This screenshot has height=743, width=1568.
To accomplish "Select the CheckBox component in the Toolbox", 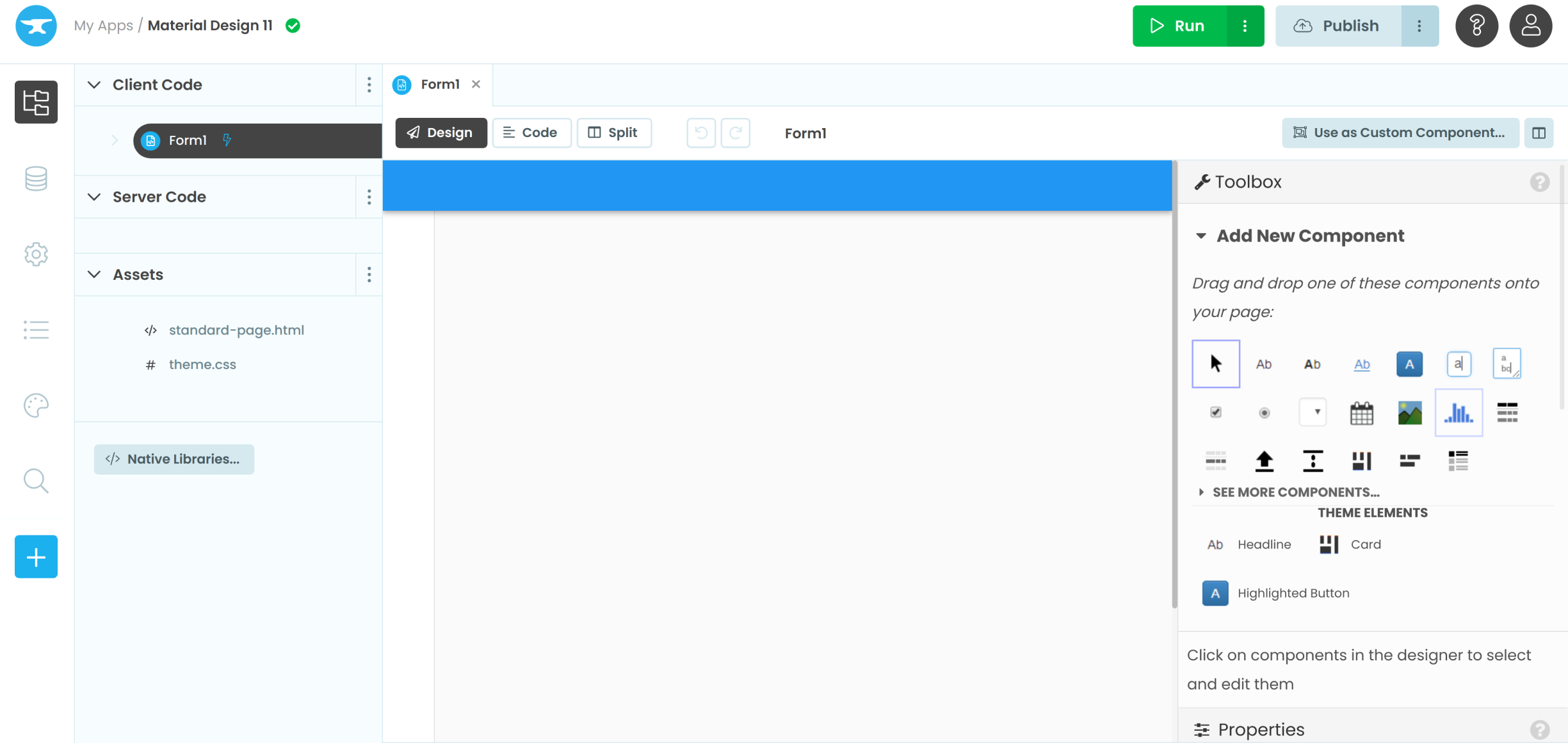I will [x=1215, y=412].
